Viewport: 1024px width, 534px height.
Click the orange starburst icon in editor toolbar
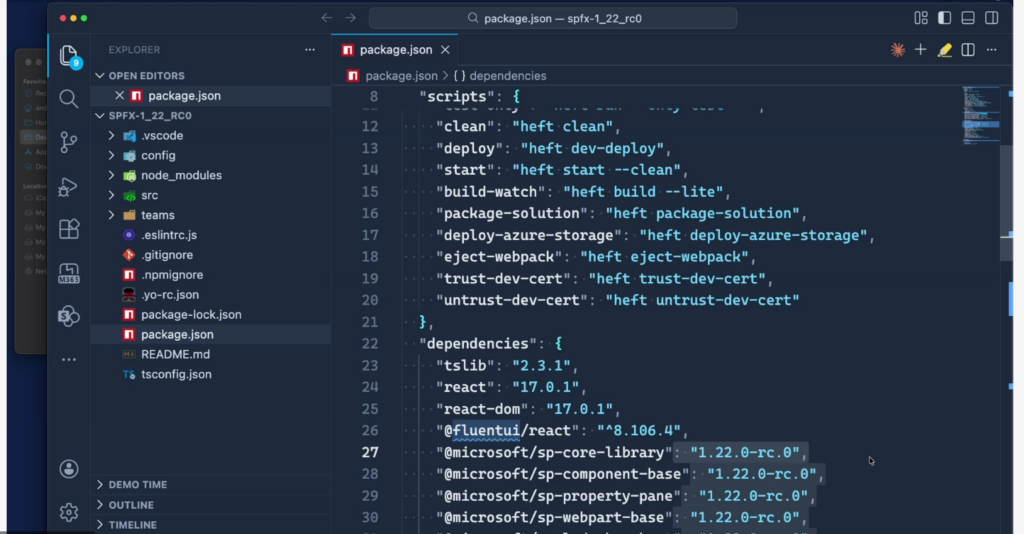click(x=897, y=50)
